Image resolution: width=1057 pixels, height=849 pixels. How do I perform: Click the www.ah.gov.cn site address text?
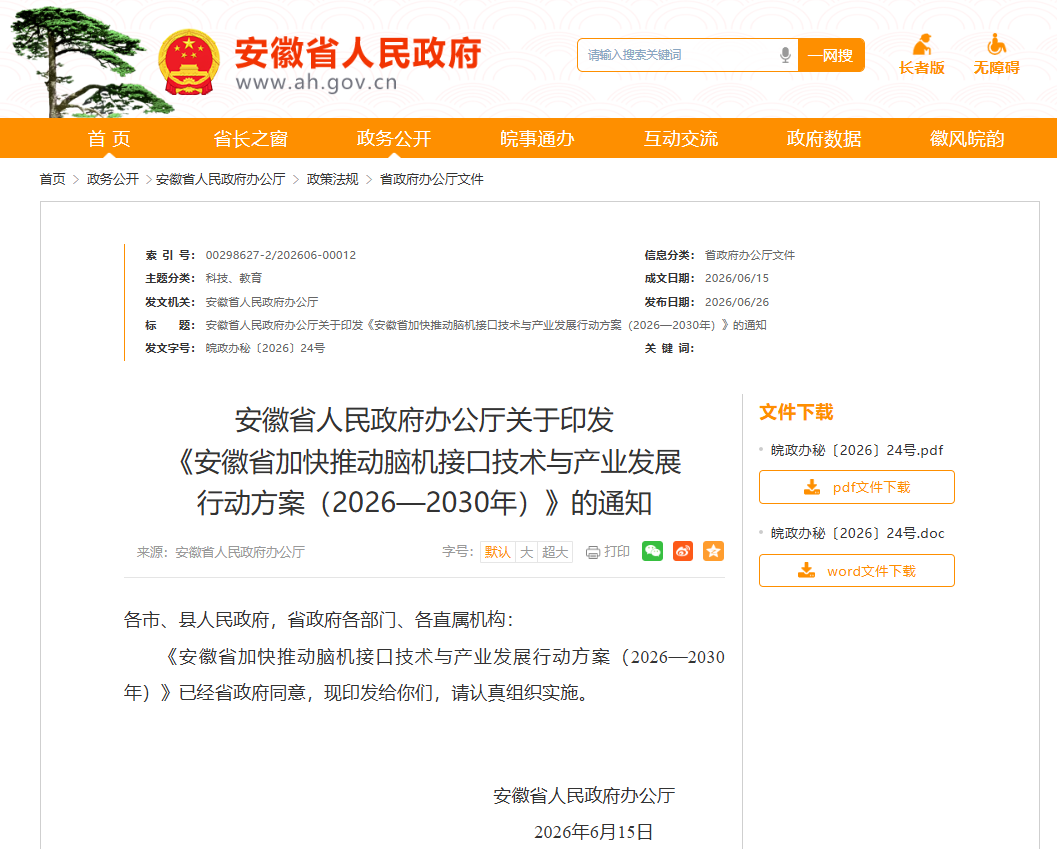pos(316,82)
